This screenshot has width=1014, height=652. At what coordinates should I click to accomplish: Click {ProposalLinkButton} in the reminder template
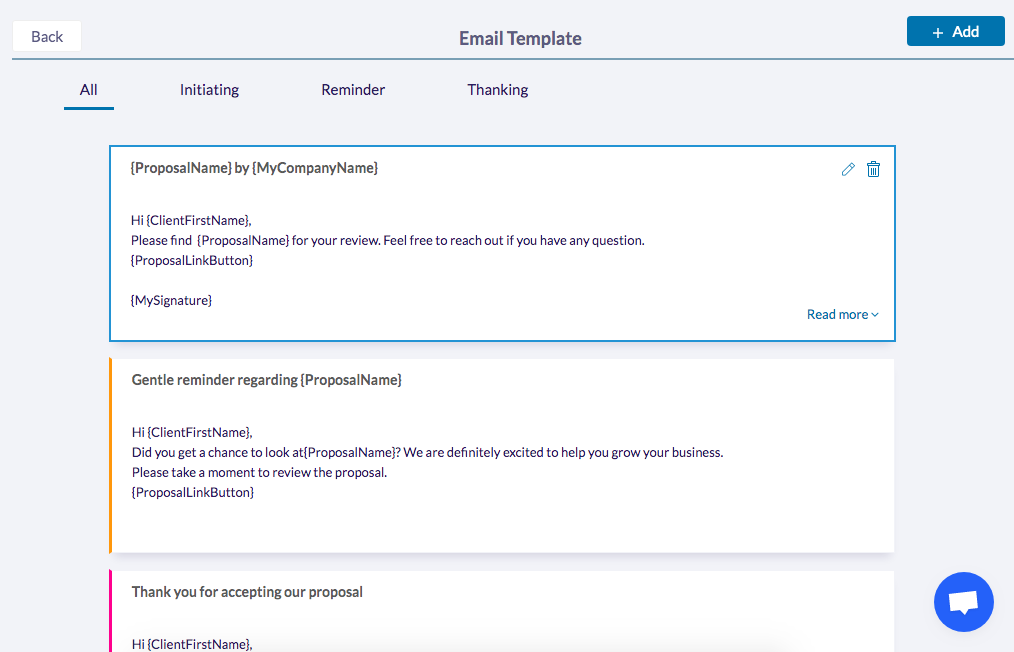pyautogui.click(x=193, y=492)
